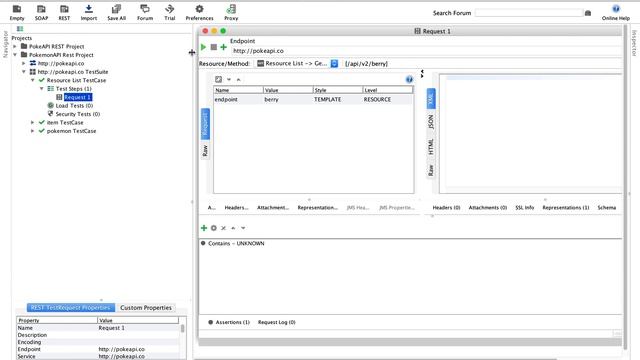Switch to XML response tab
Screen dimensions: 640x360
[x=431, y=99]
